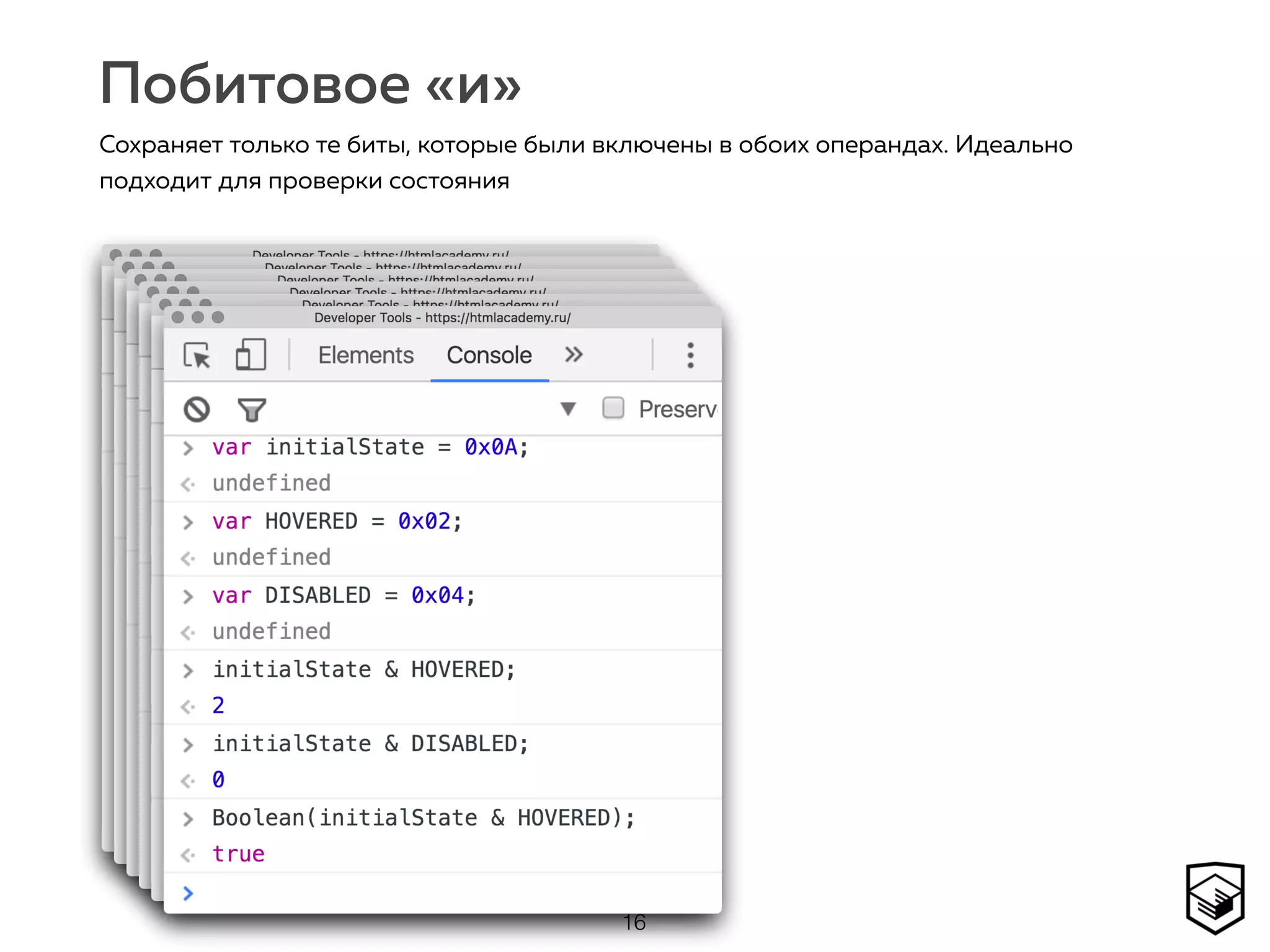Viewport: 1270px width, 952px height.
Task: Click the initialState & DISABLED entry
Action: tap(370, 744)
